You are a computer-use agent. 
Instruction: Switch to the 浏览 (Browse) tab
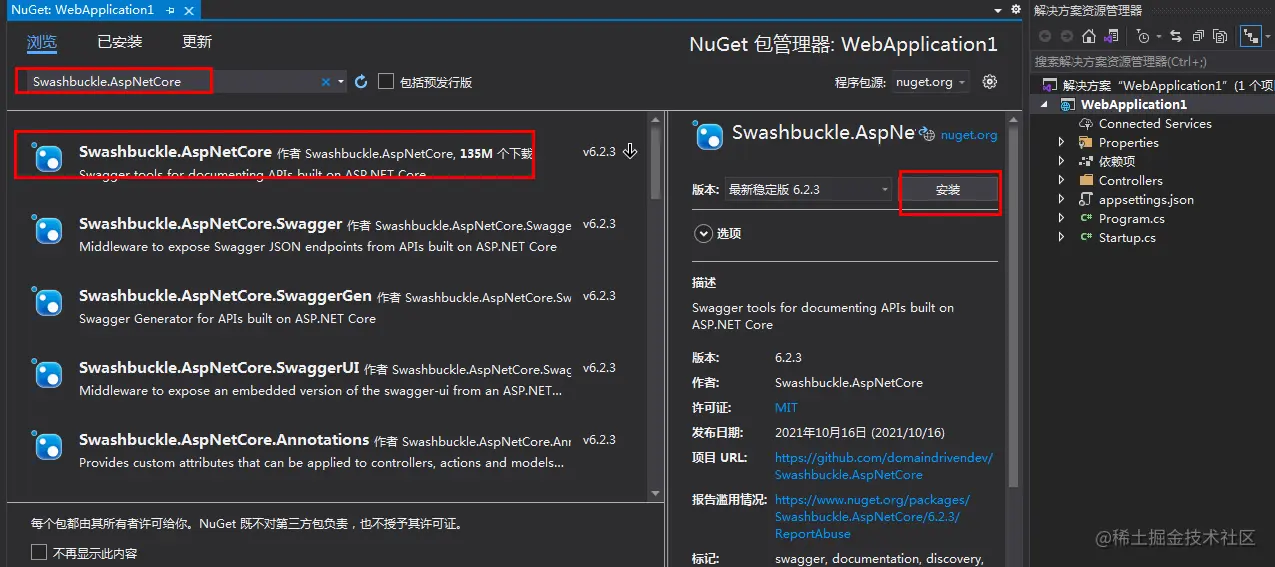coord(42,42)
